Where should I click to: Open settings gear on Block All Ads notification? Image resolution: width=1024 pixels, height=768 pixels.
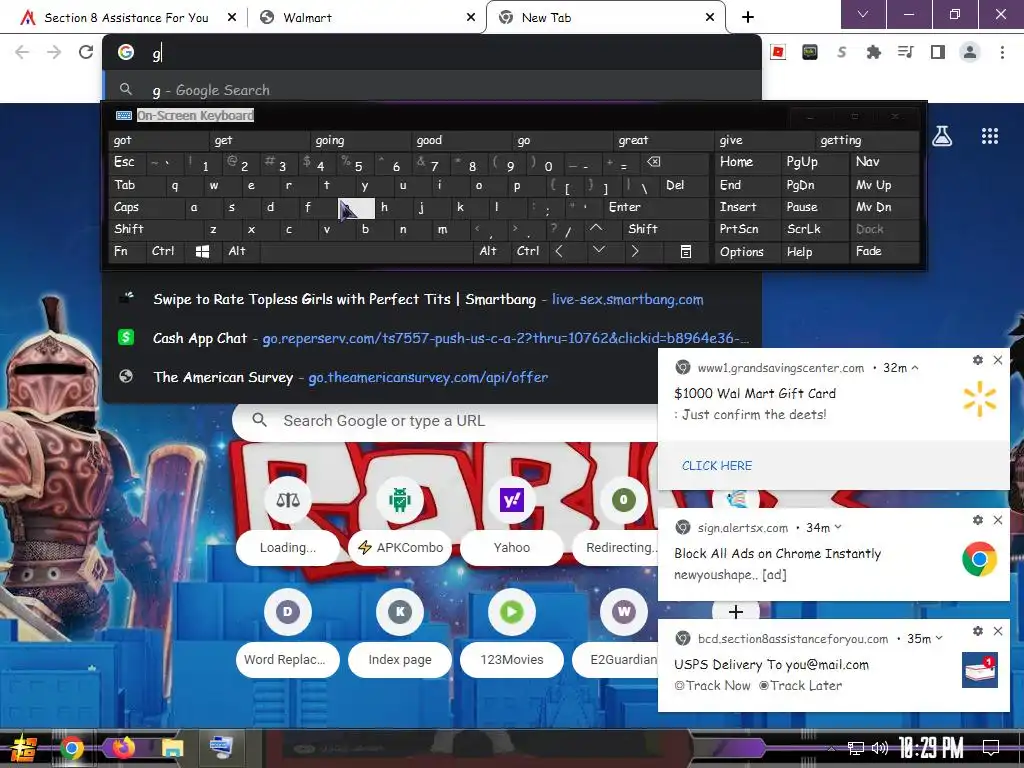[x=978, y=520]
